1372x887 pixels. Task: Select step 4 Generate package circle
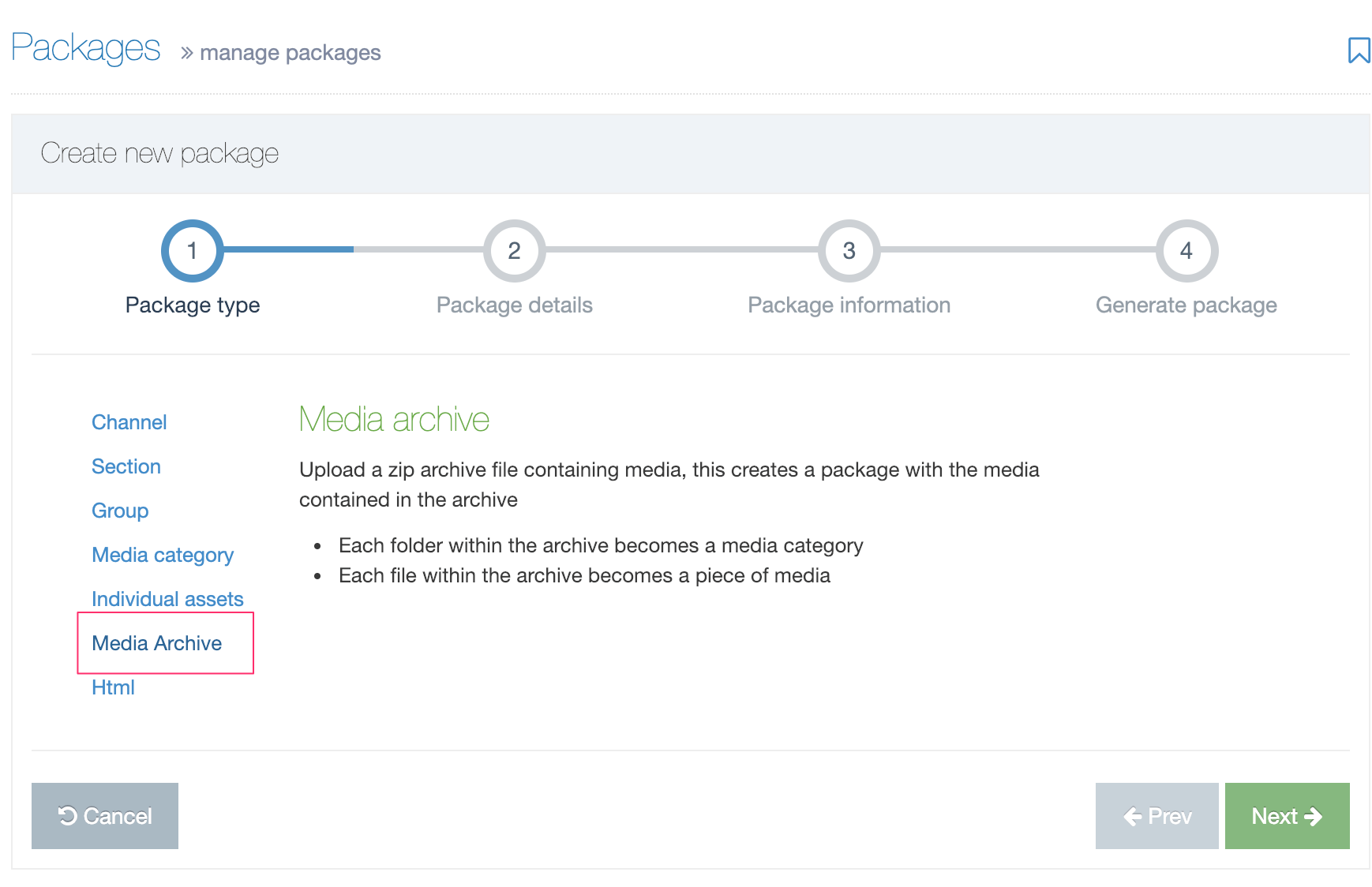(1186, 251)
